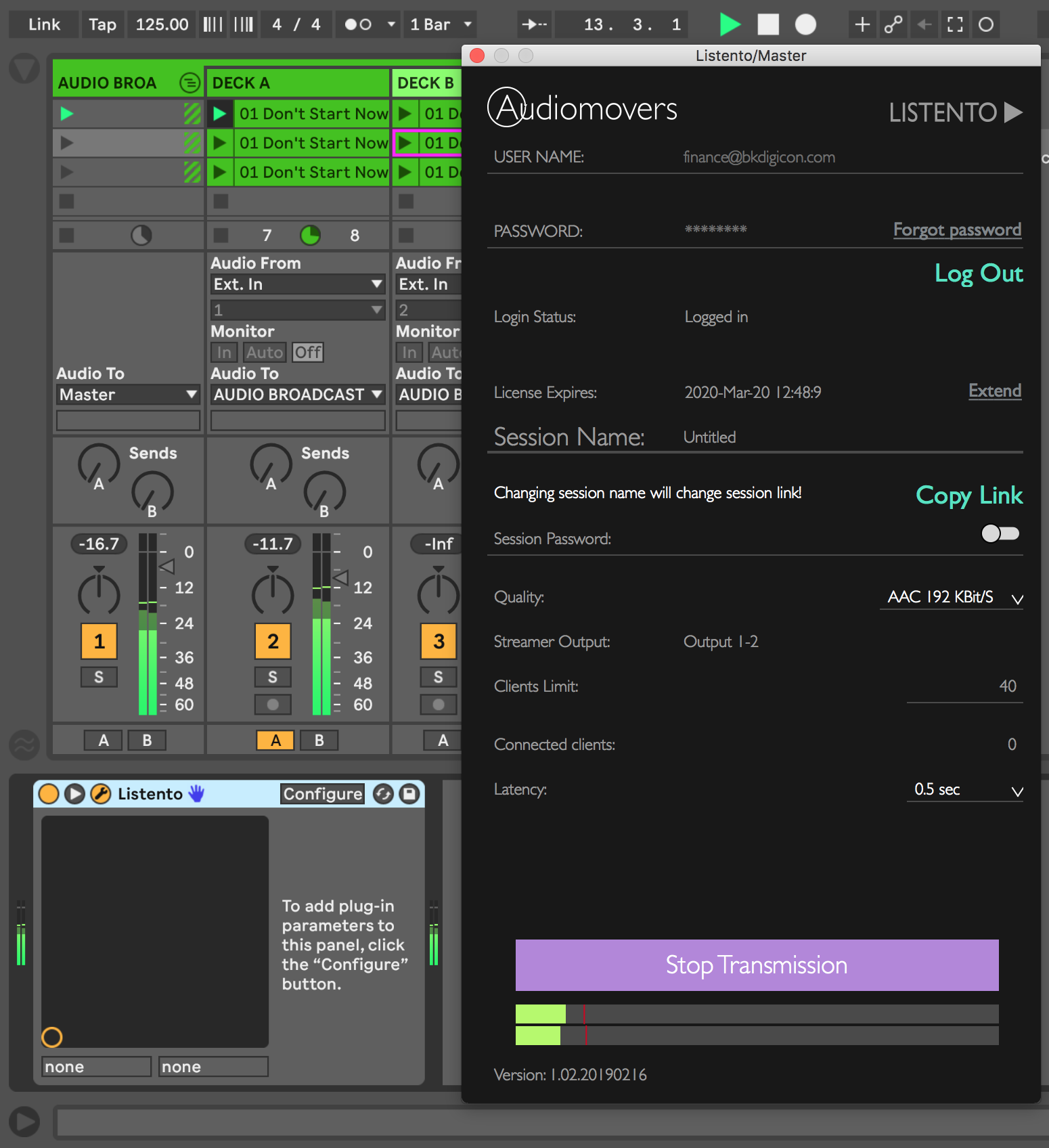The width and height of the screenshot is (1049, 1148).
Task: Click the Deck A pan knob
Action: tap(273, 594)
